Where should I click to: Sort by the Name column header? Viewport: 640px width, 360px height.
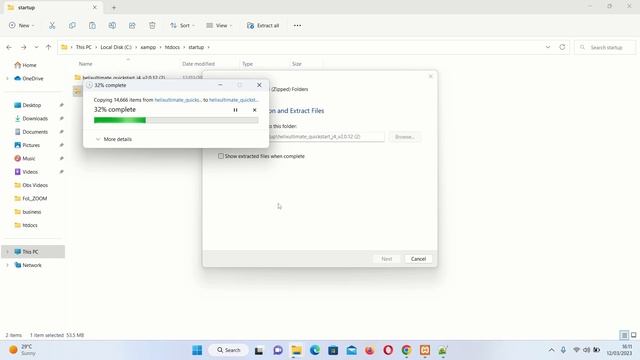(85, 64)
